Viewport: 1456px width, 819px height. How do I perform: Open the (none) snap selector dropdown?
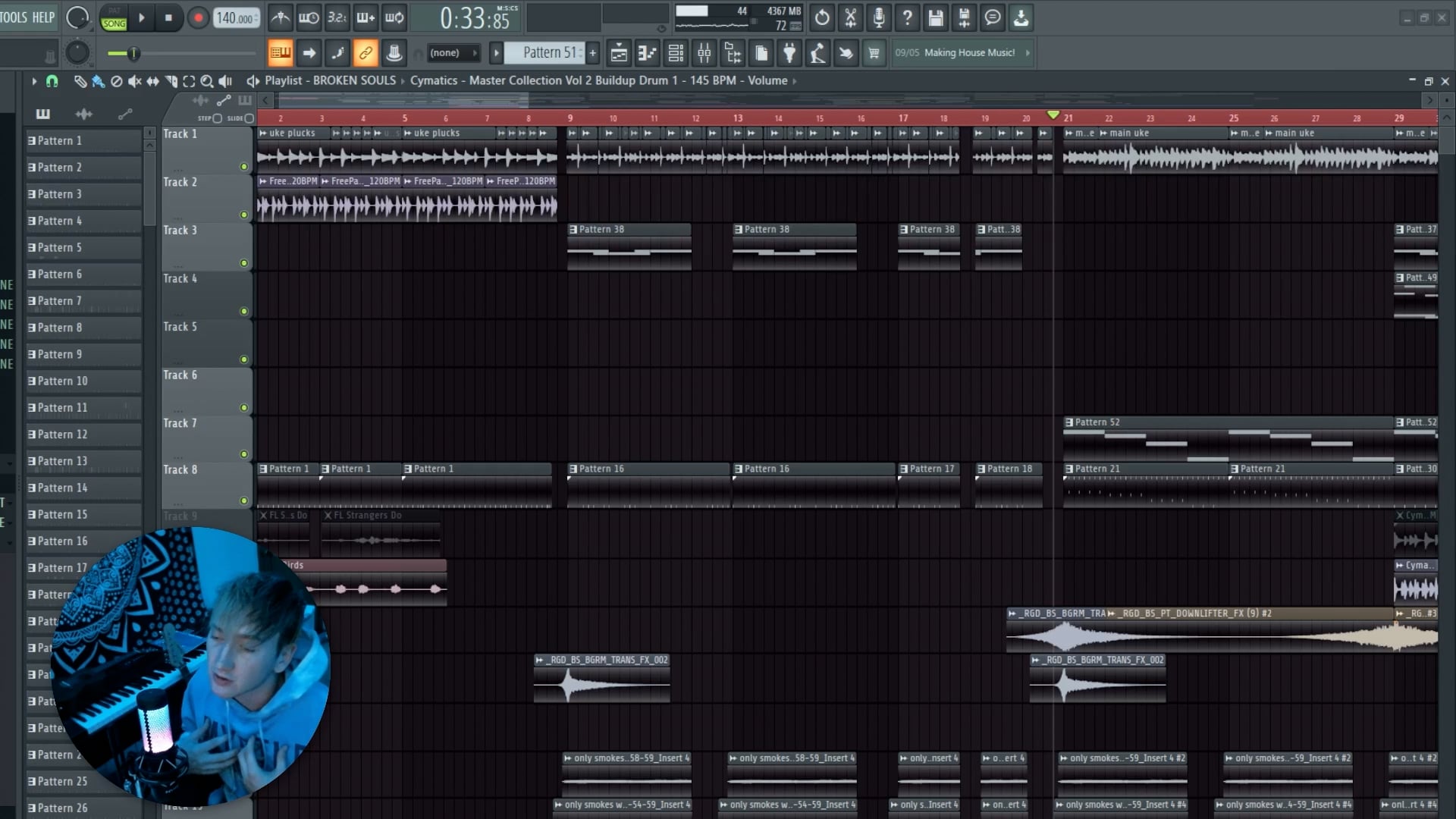453,53
